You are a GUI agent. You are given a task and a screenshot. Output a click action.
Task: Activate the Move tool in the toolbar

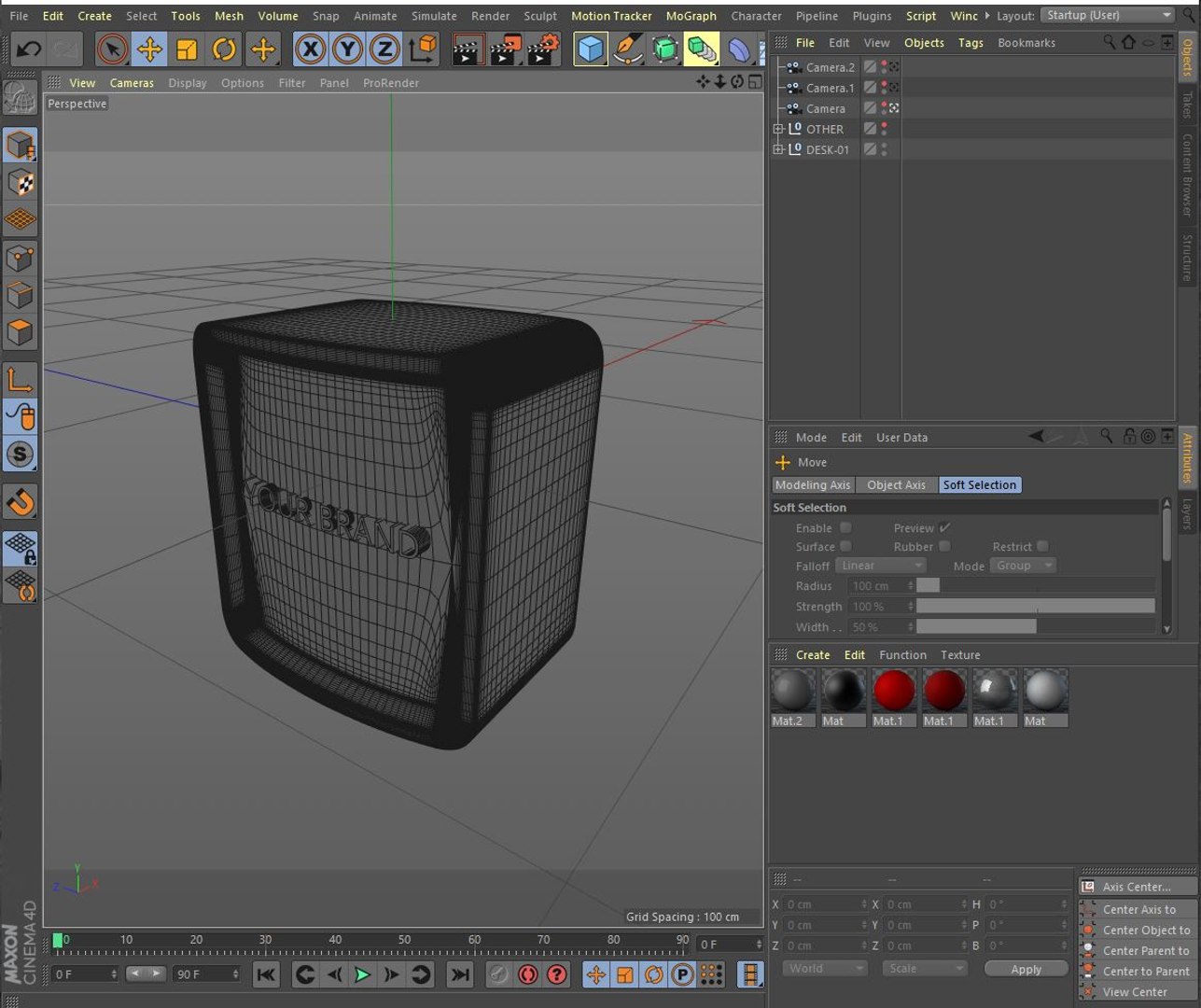coord(149,49)
